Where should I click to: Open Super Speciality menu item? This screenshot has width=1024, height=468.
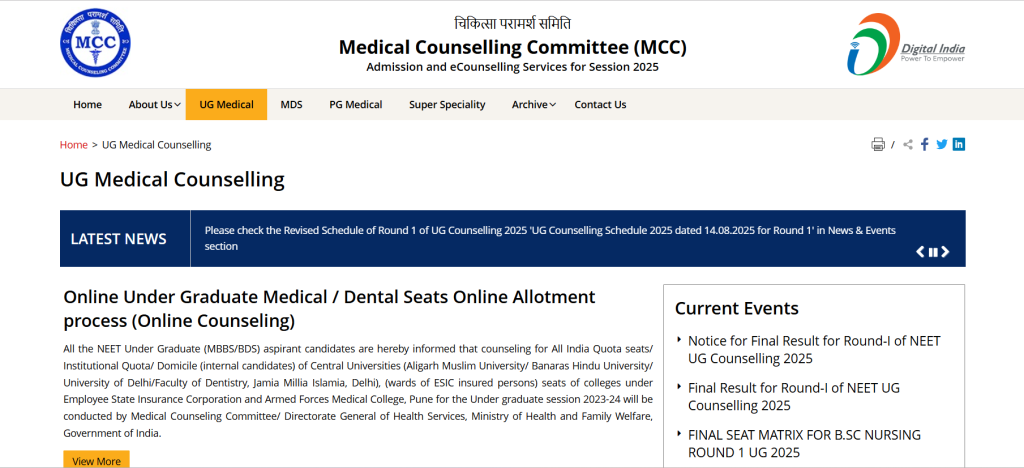point(447,104)
